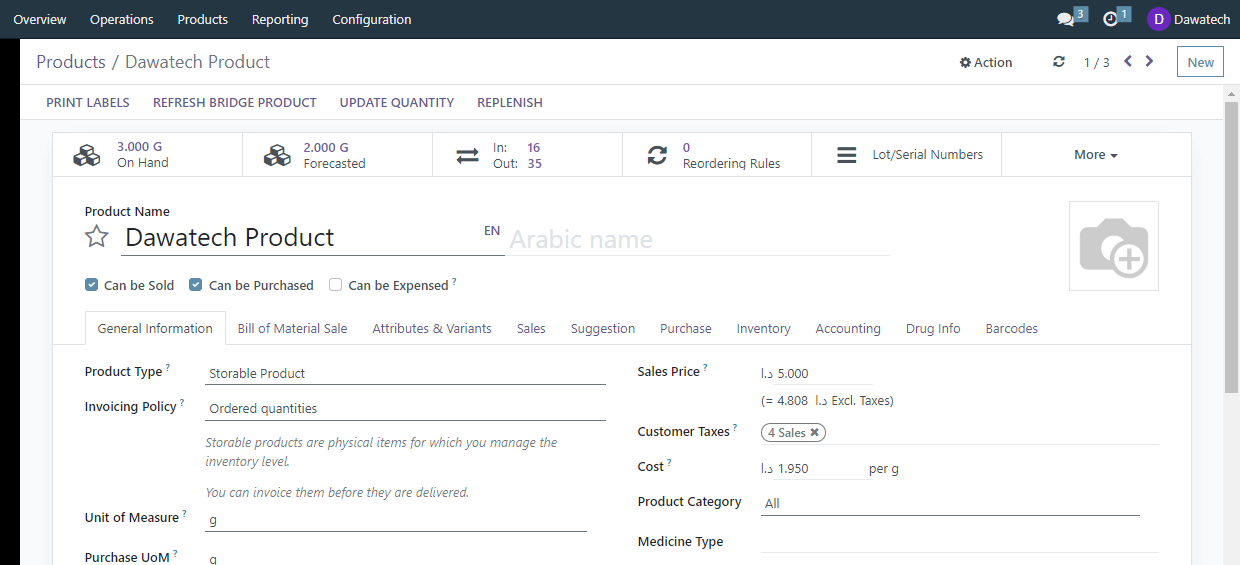Screen dimensions: 1240x565
Task: Click the Action gear icon
Action: pyautogui.click(x=965, y=62)
